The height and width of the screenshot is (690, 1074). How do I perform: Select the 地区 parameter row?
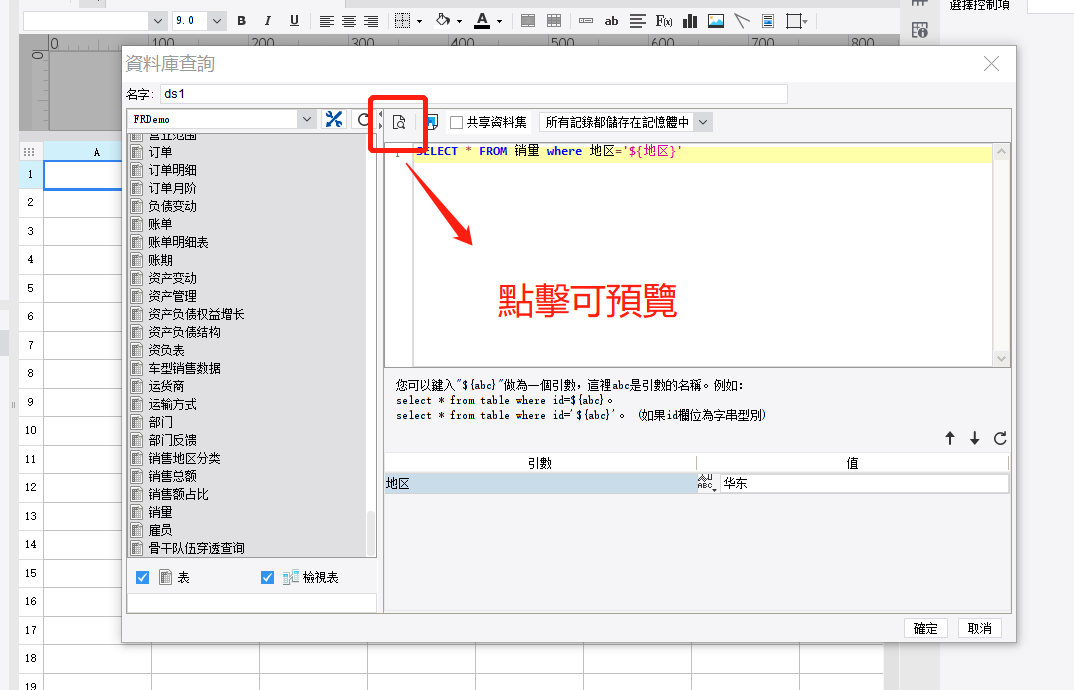coord(540,483)
